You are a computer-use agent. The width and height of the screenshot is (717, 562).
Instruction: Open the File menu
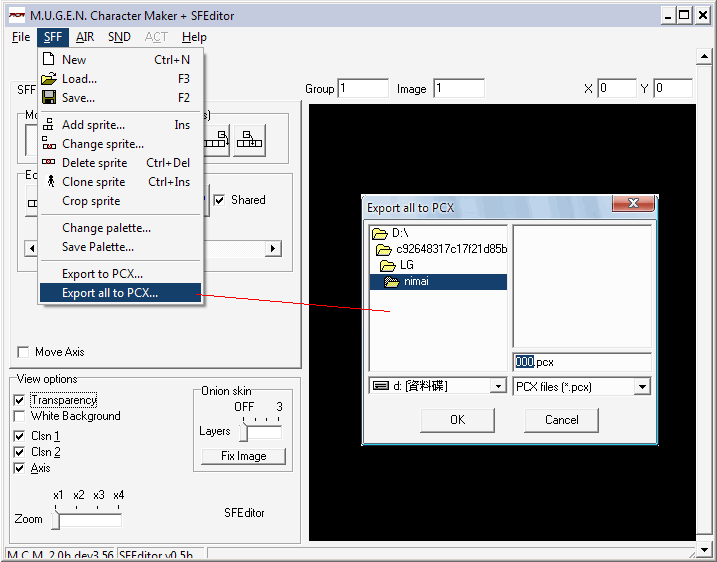point(21,37)
